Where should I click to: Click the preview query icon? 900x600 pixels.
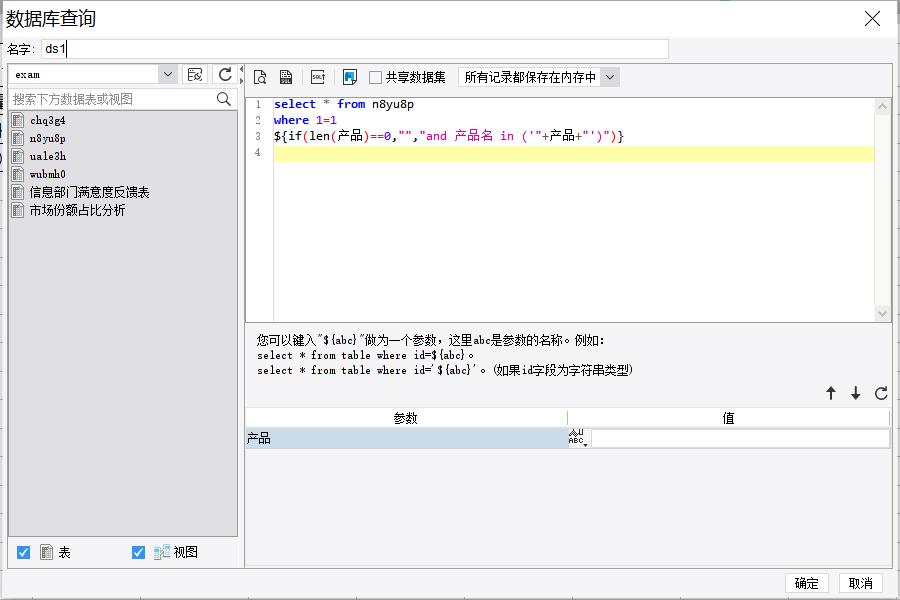point(260,77)
